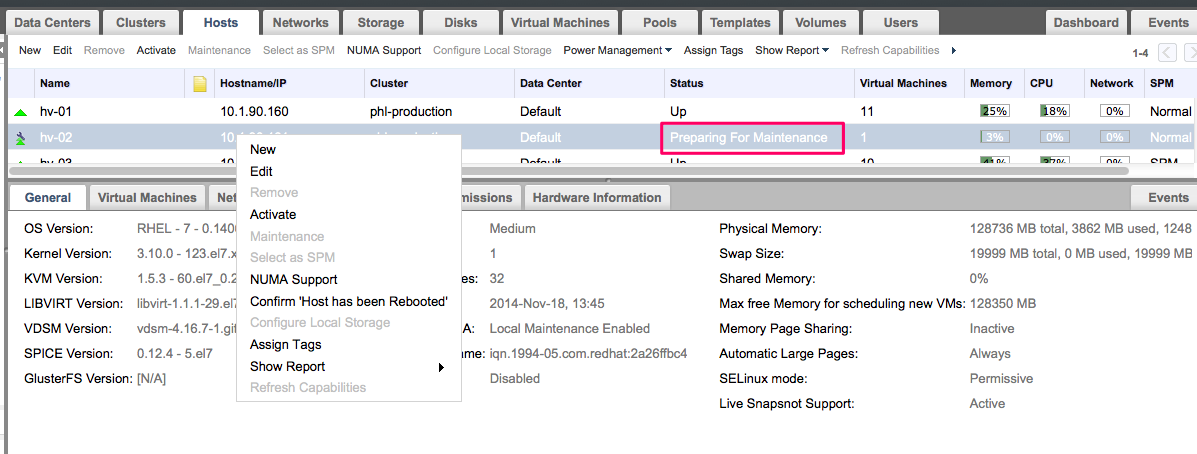This screenshot has height=454, width=1197.
Task: Open the Hardware Information sub-tab
Action: click(x=596, y=197)
